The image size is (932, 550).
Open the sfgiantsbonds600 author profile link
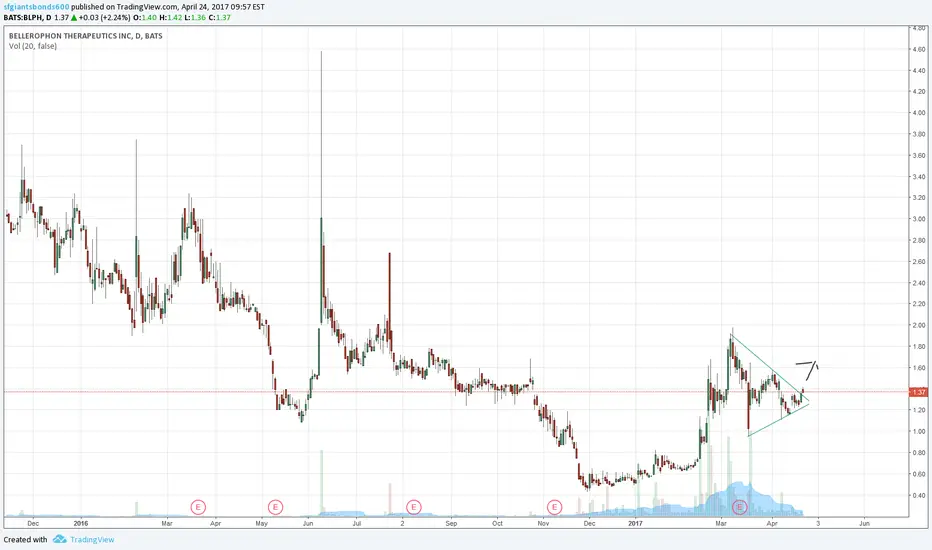pos(36,7)
